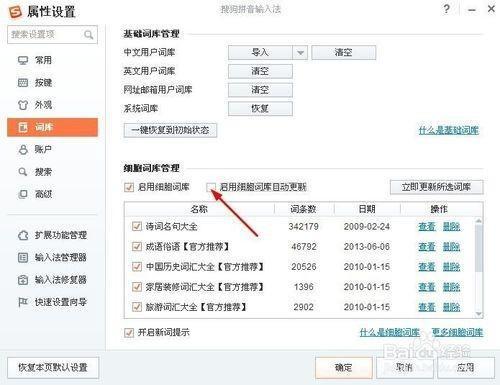500x385 pixels.
Task: Click the cell list scrollbar thumb
Action: pyautogui.click(x=479, y=248)
